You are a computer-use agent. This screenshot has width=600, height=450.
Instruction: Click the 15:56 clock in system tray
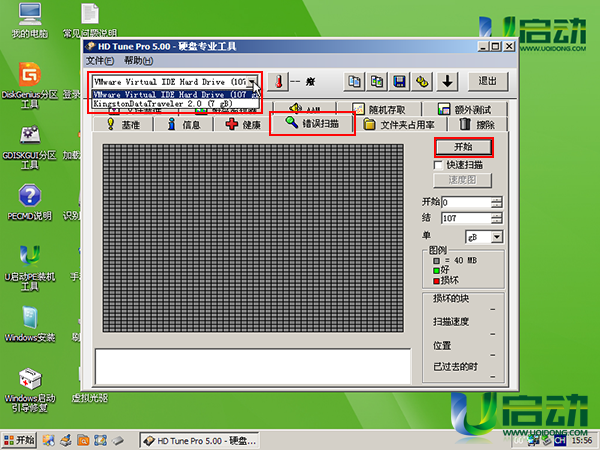pyautogui.click(x=582, y=441)
